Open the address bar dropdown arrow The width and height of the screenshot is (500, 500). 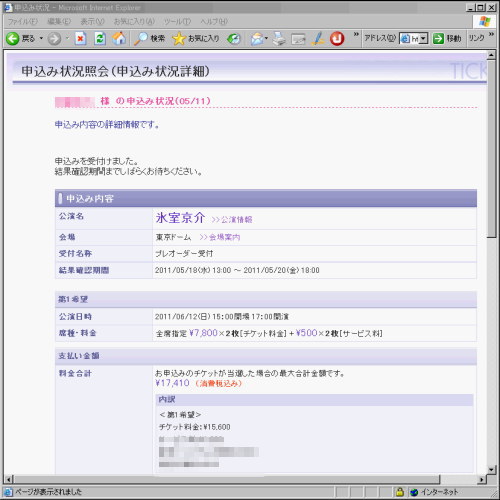coord(423,39)
